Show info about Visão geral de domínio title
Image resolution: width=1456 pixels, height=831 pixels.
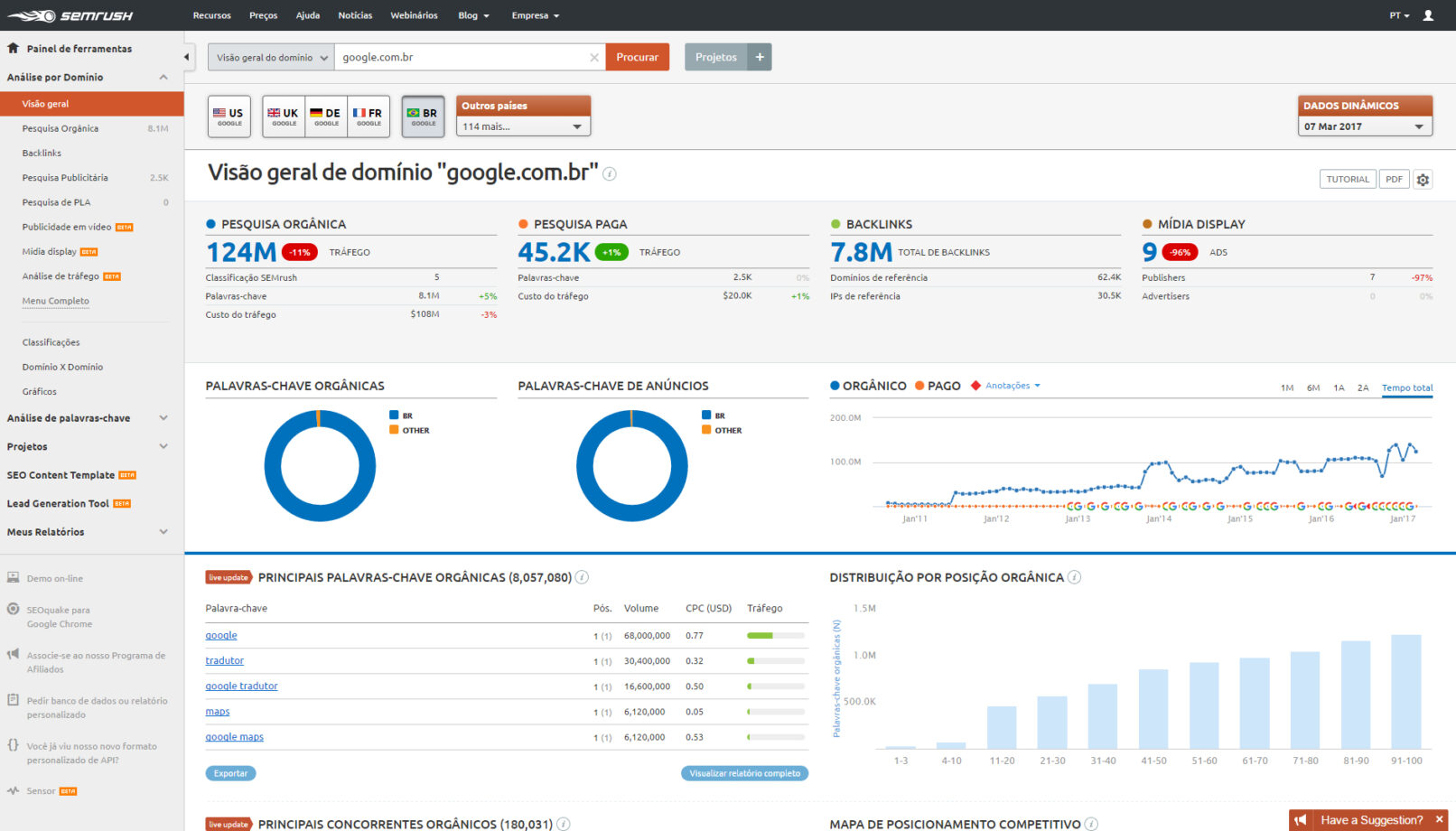[610, 173]
